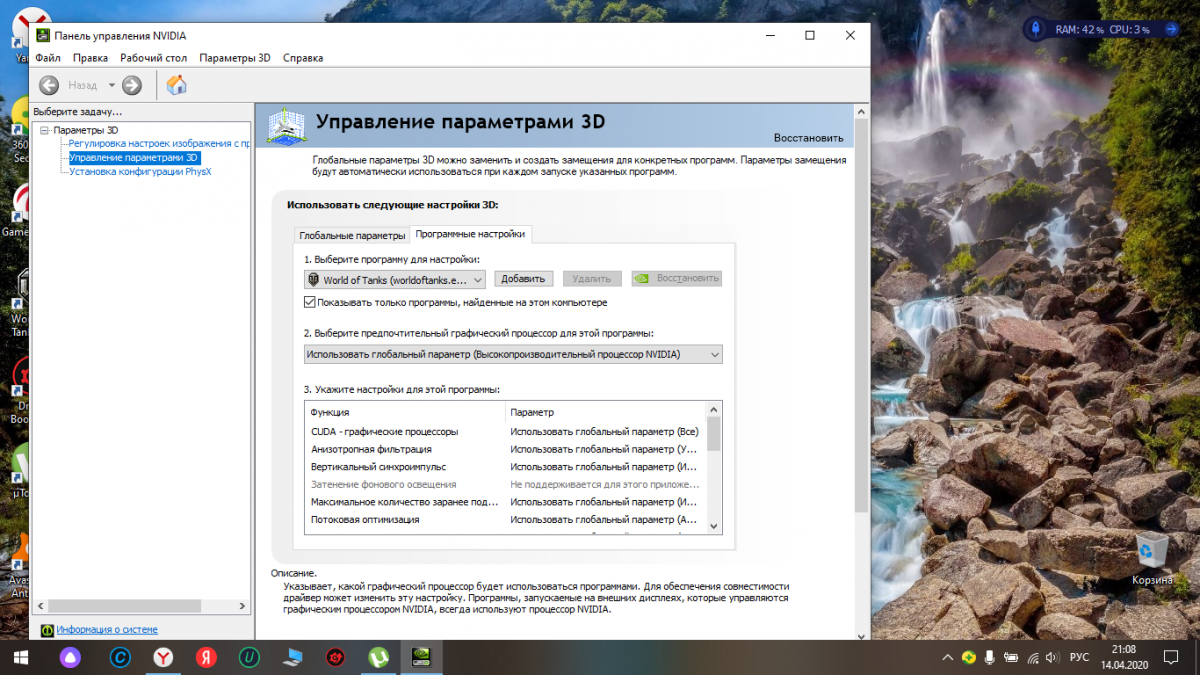Open the Рабочий стол menu
1200x675 pixels.
pos(156,58)
